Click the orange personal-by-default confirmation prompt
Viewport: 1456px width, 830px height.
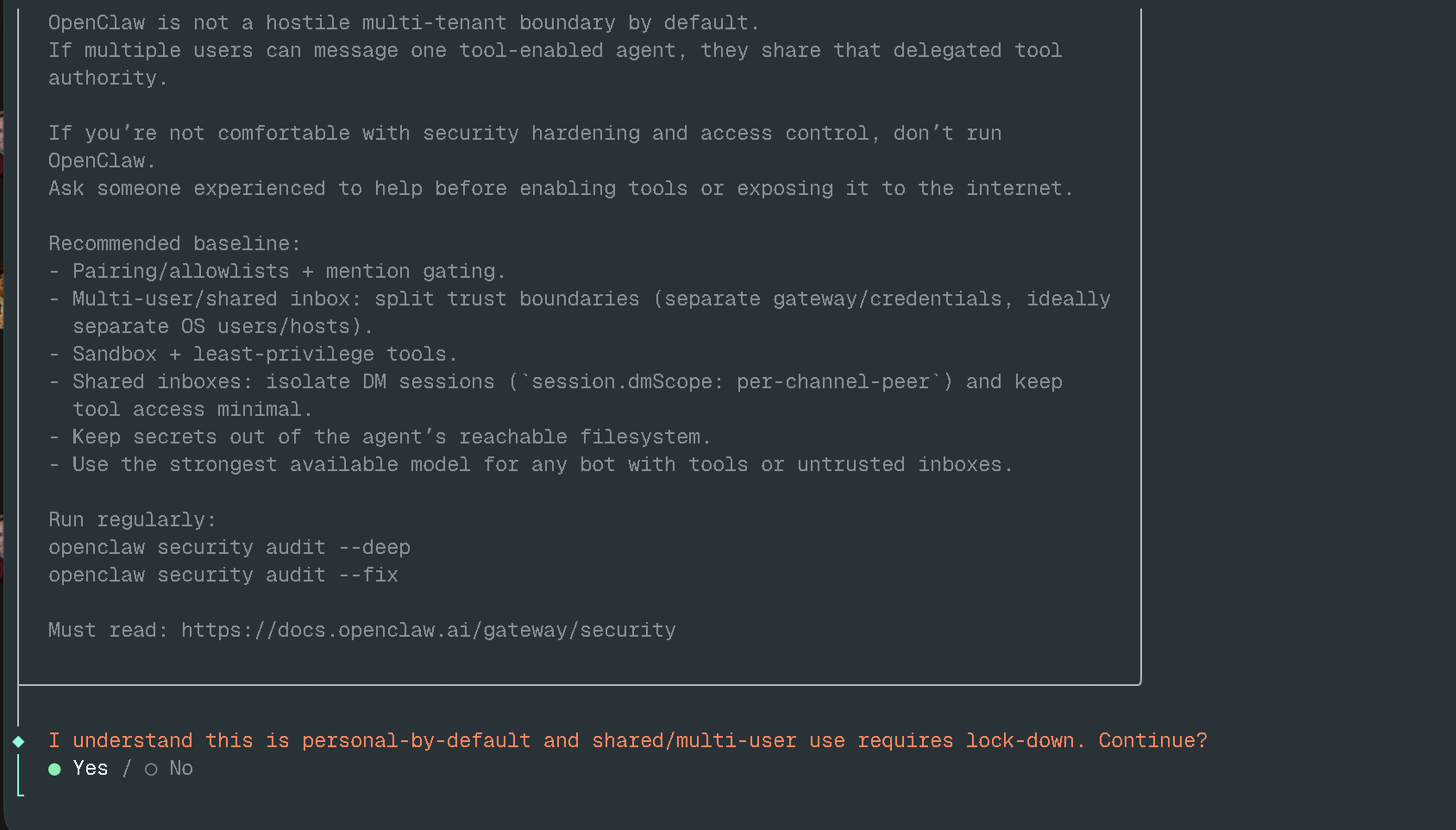pyautogui.click(x=627, y=741)
